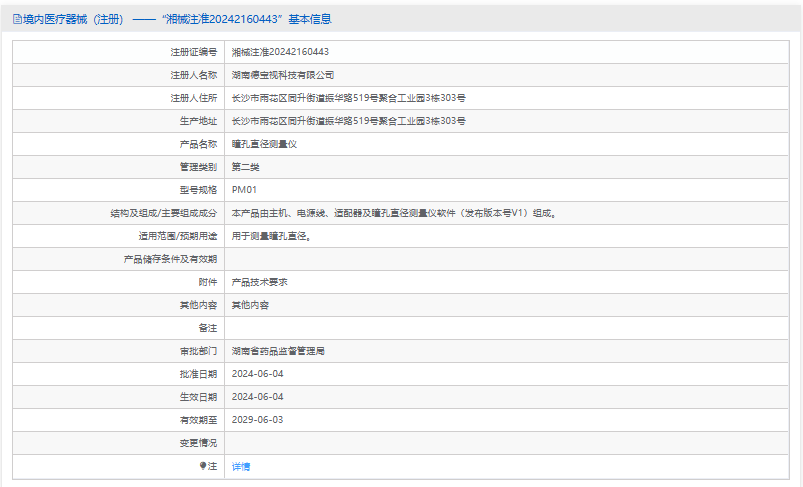Click the lightbulb icon next to 注

tap(203, 465)
